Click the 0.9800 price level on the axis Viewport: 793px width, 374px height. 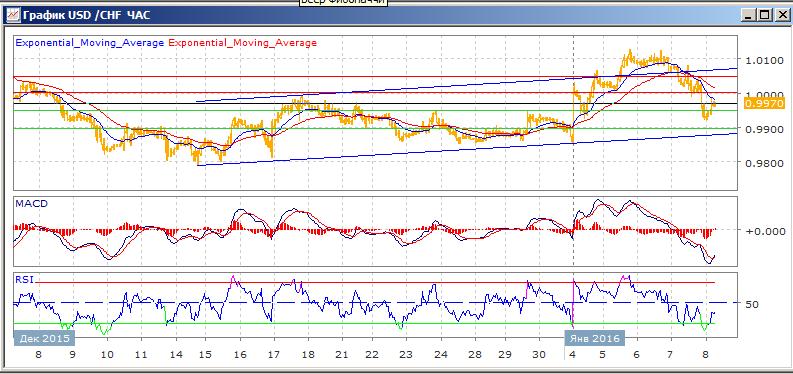[x=762, y=163]
